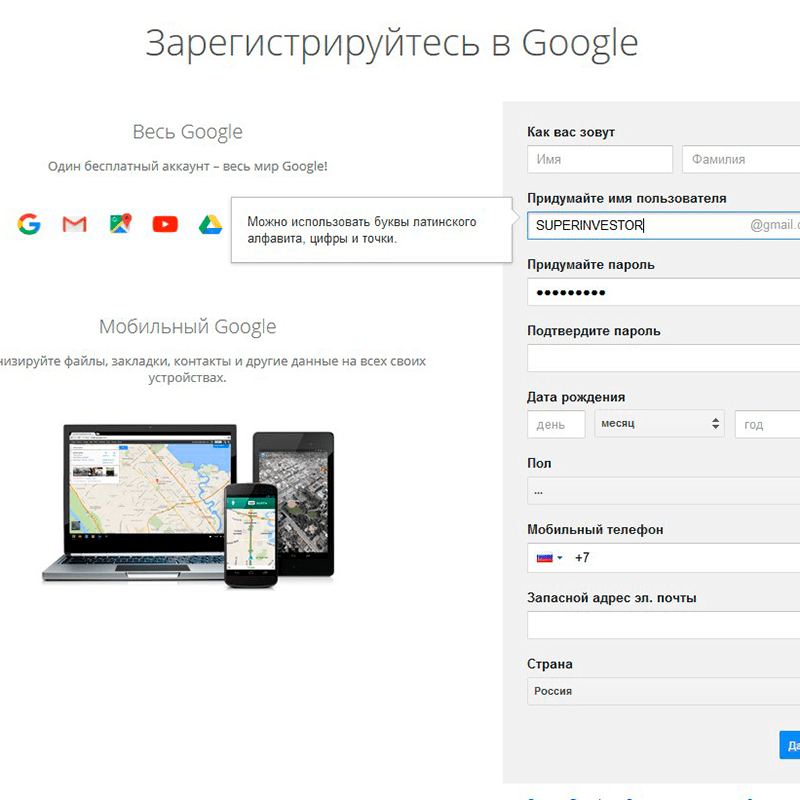Click the Gmail envelope icon
This screenshot has width=800, height=800.
tap(74, 224)
